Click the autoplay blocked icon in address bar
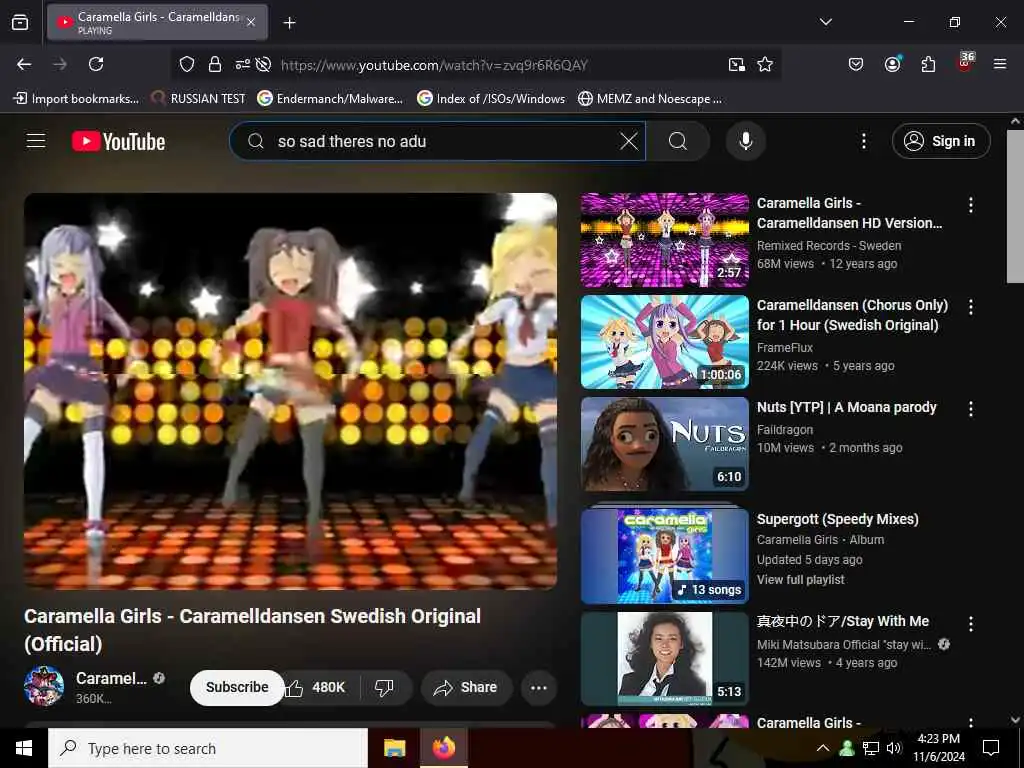The image size is (1024, 768). (x=264, y=64)
